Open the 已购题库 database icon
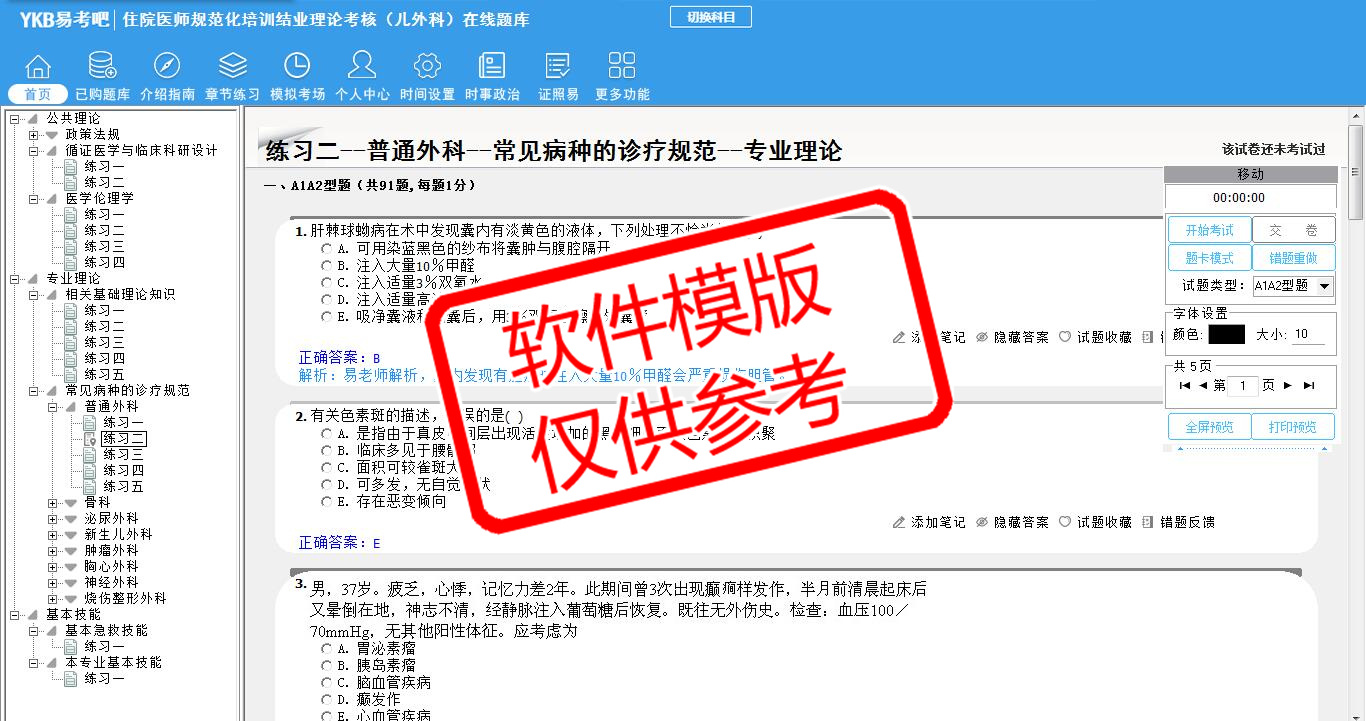Viewport: 1366px width, 721px height. point(102,67)
